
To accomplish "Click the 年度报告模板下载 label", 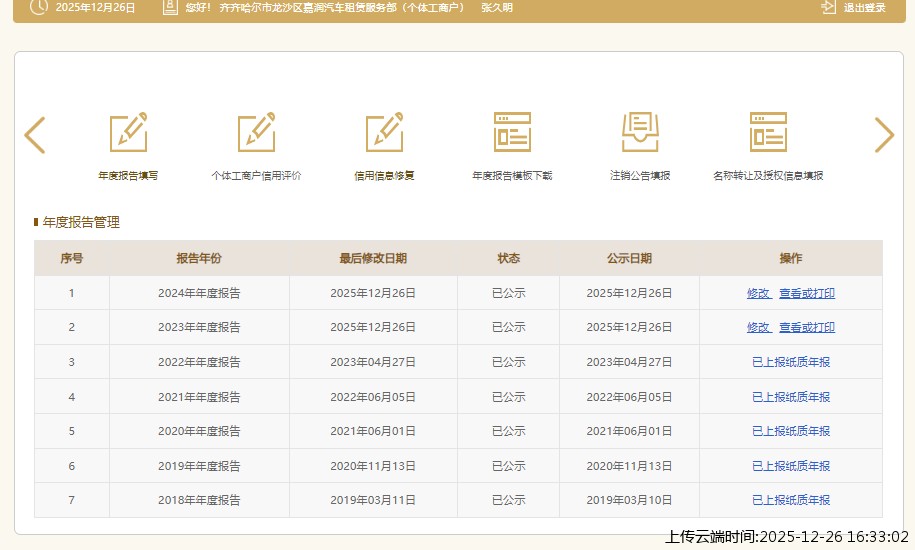I will 512,176.
